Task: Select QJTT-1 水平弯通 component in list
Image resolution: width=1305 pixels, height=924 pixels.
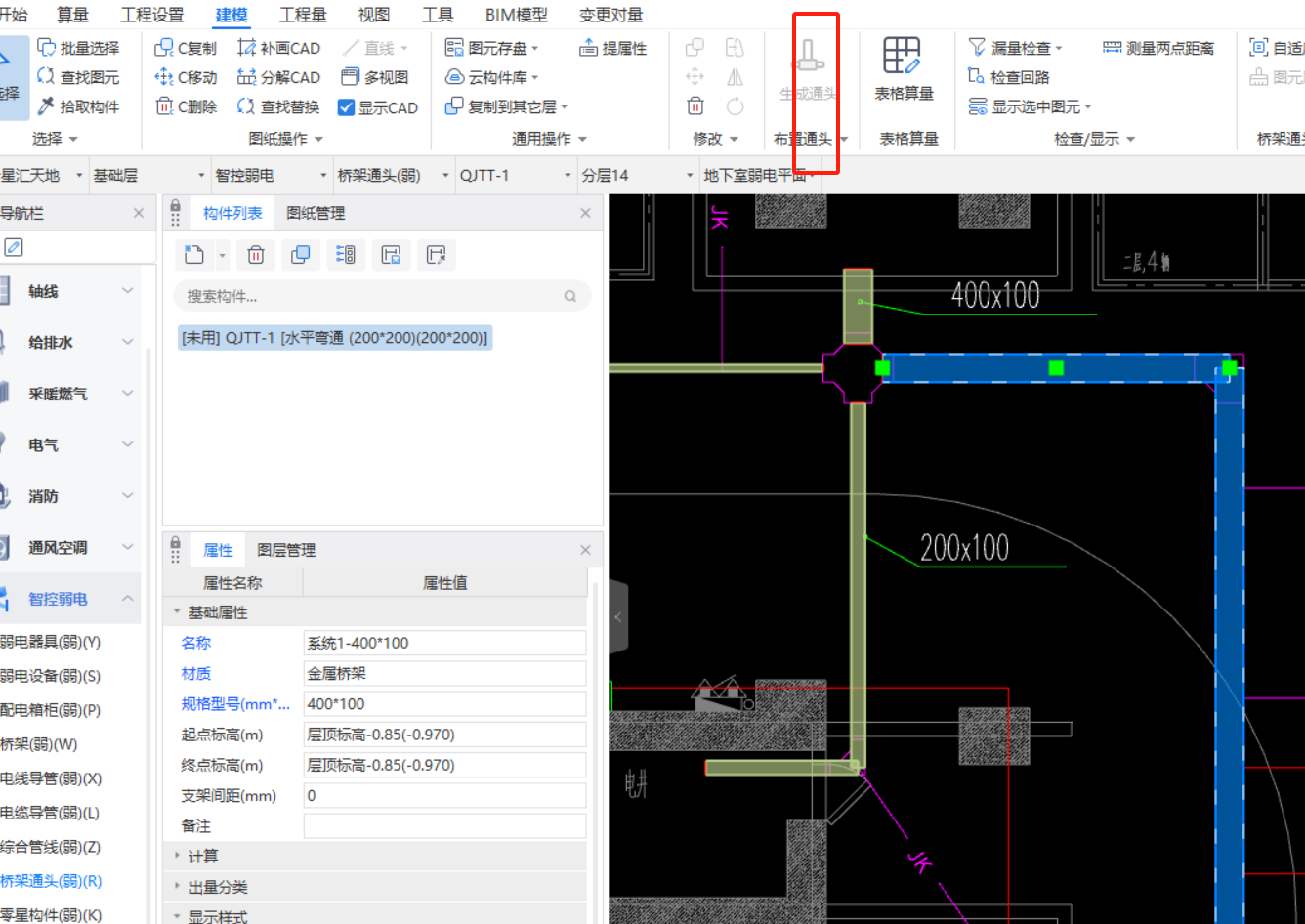Action: (x=334, y=338)
